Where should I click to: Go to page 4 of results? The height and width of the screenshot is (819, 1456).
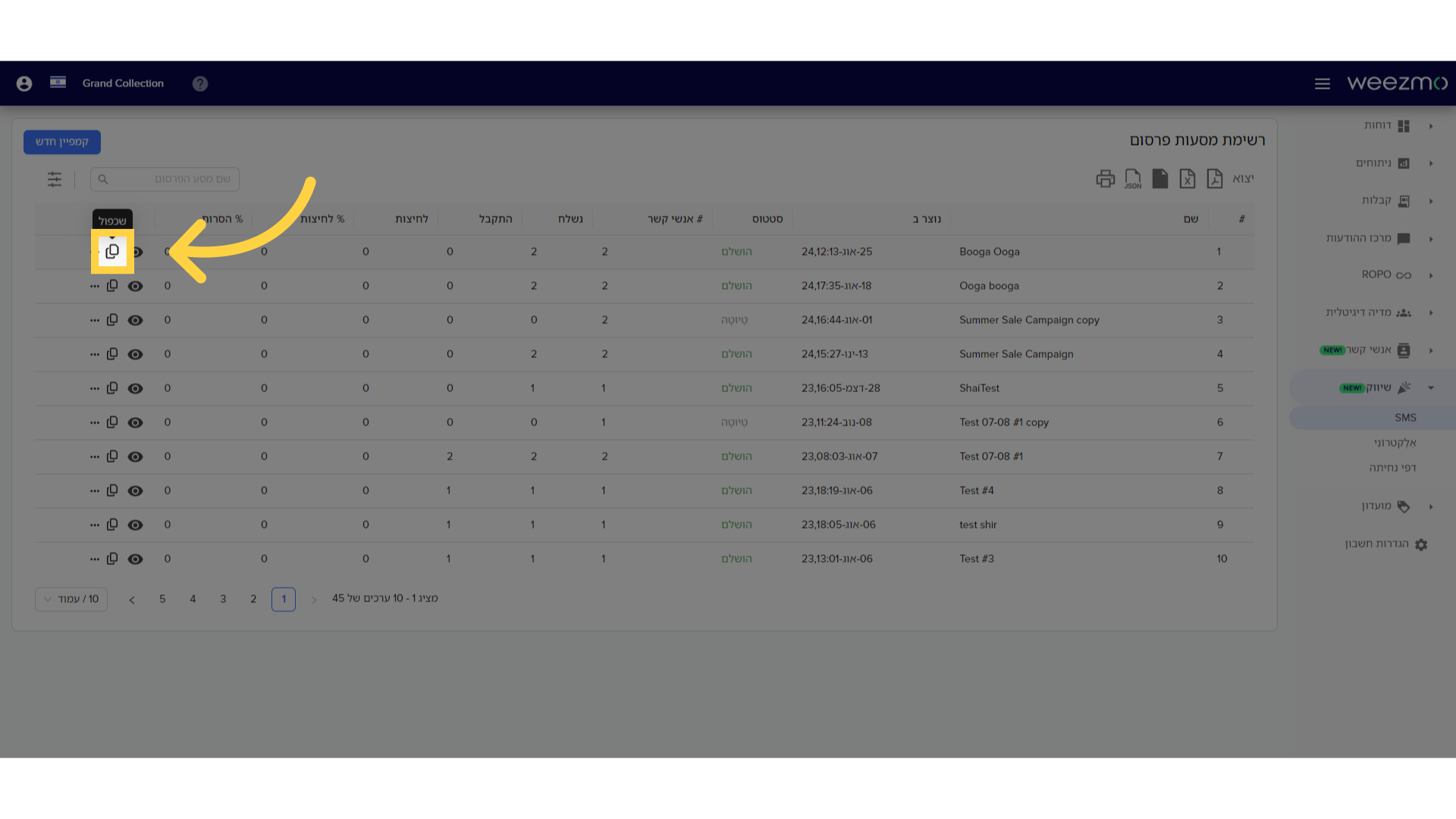(x=193, y=599)
